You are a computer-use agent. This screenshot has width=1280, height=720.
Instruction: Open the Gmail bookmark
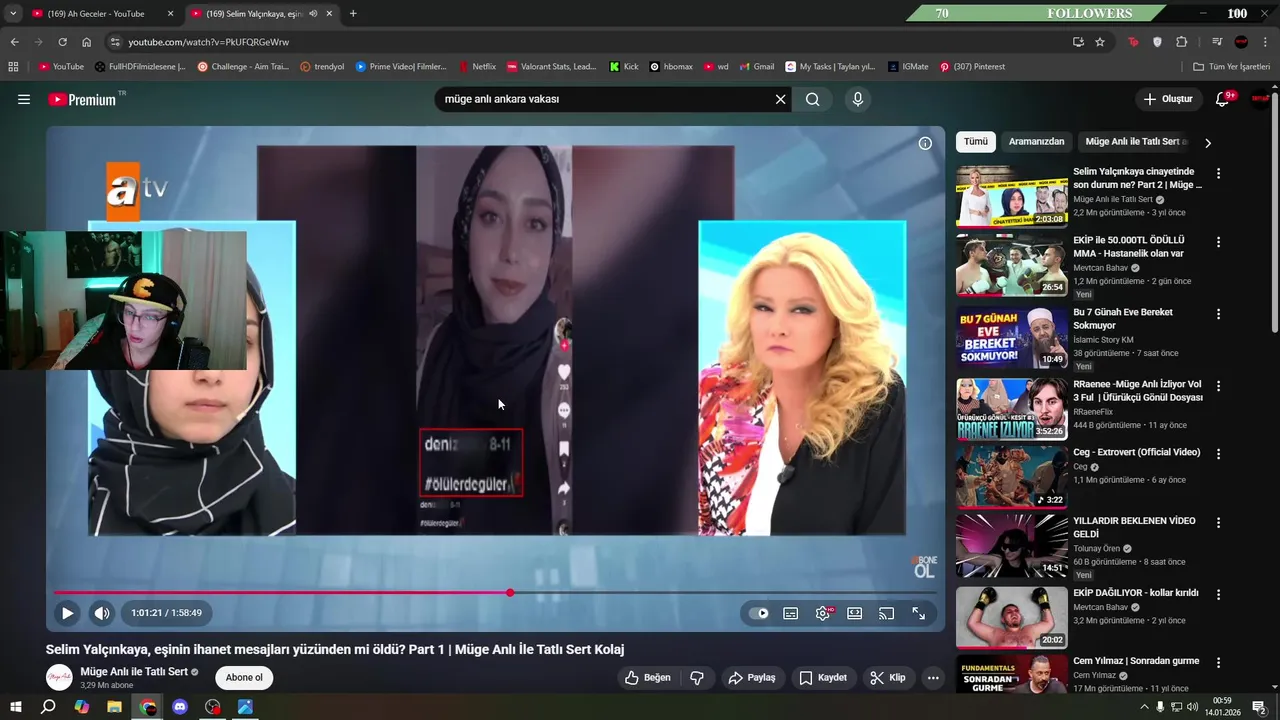point(757,67)
